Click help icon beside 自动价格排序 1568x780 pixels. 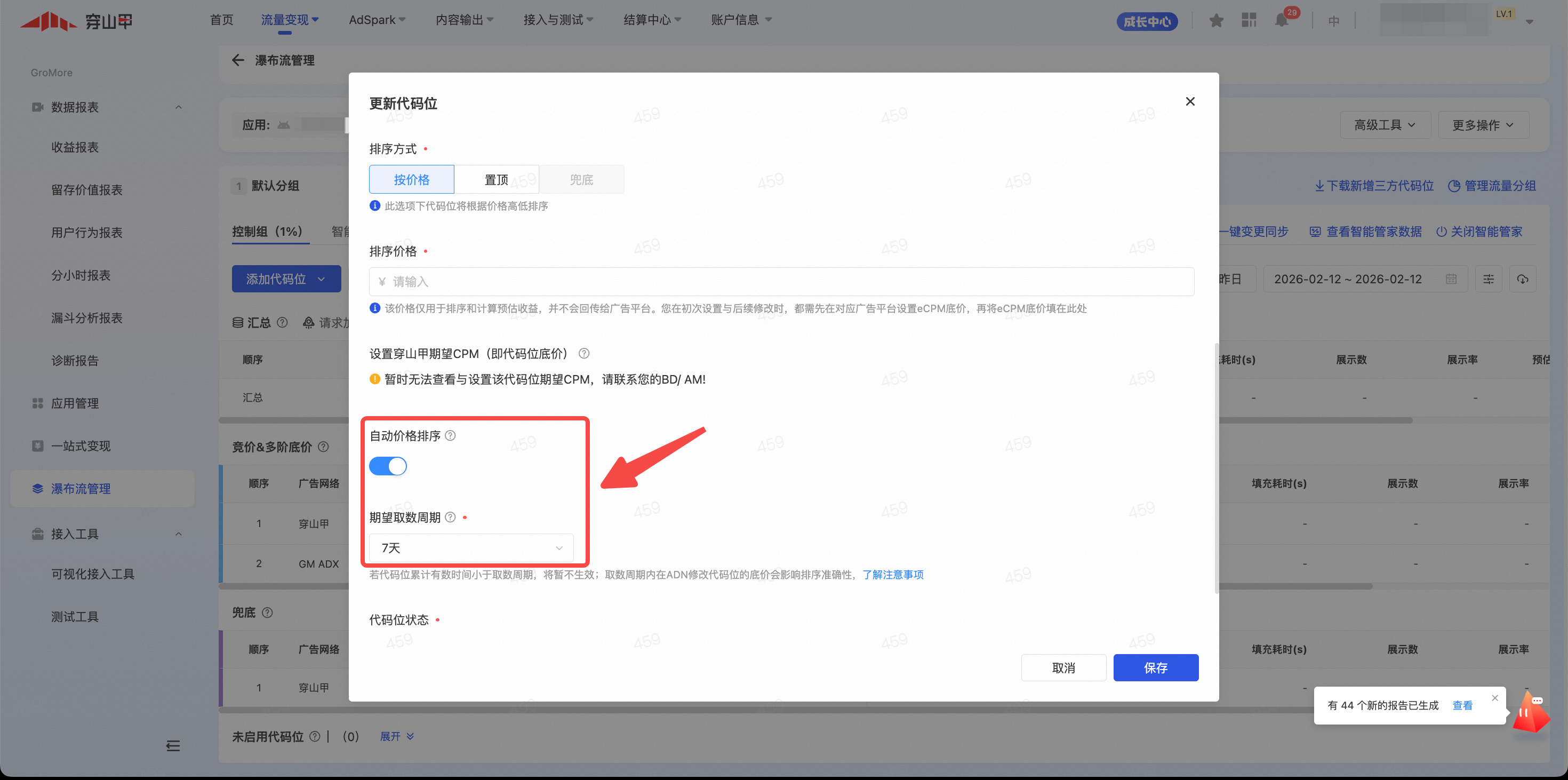tap(451, 436)
